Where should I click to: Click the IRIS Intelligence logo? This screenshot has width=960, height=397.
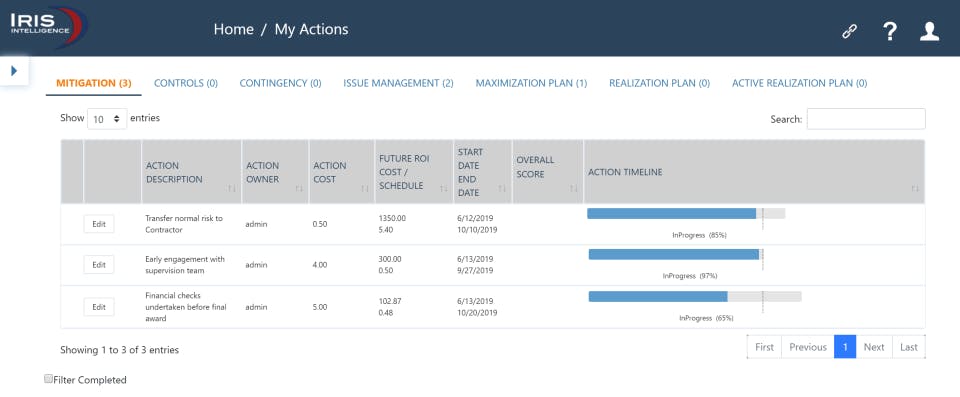click(49, 27)
